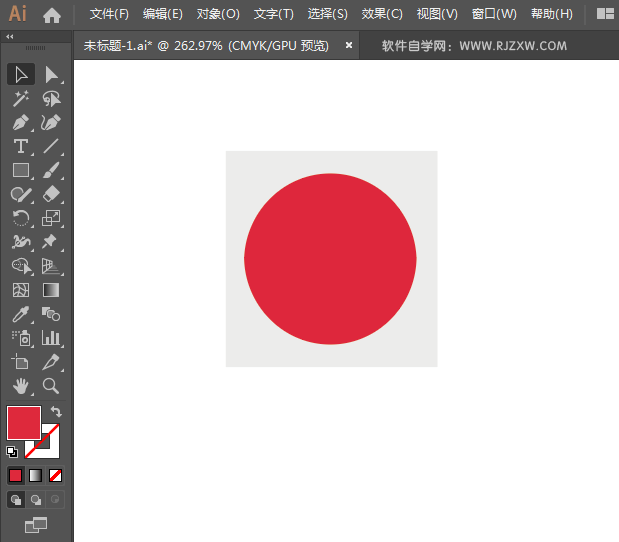619x542 pixels.
Task: Switch to Draw Behind mode
Action: tap(36, 499)
